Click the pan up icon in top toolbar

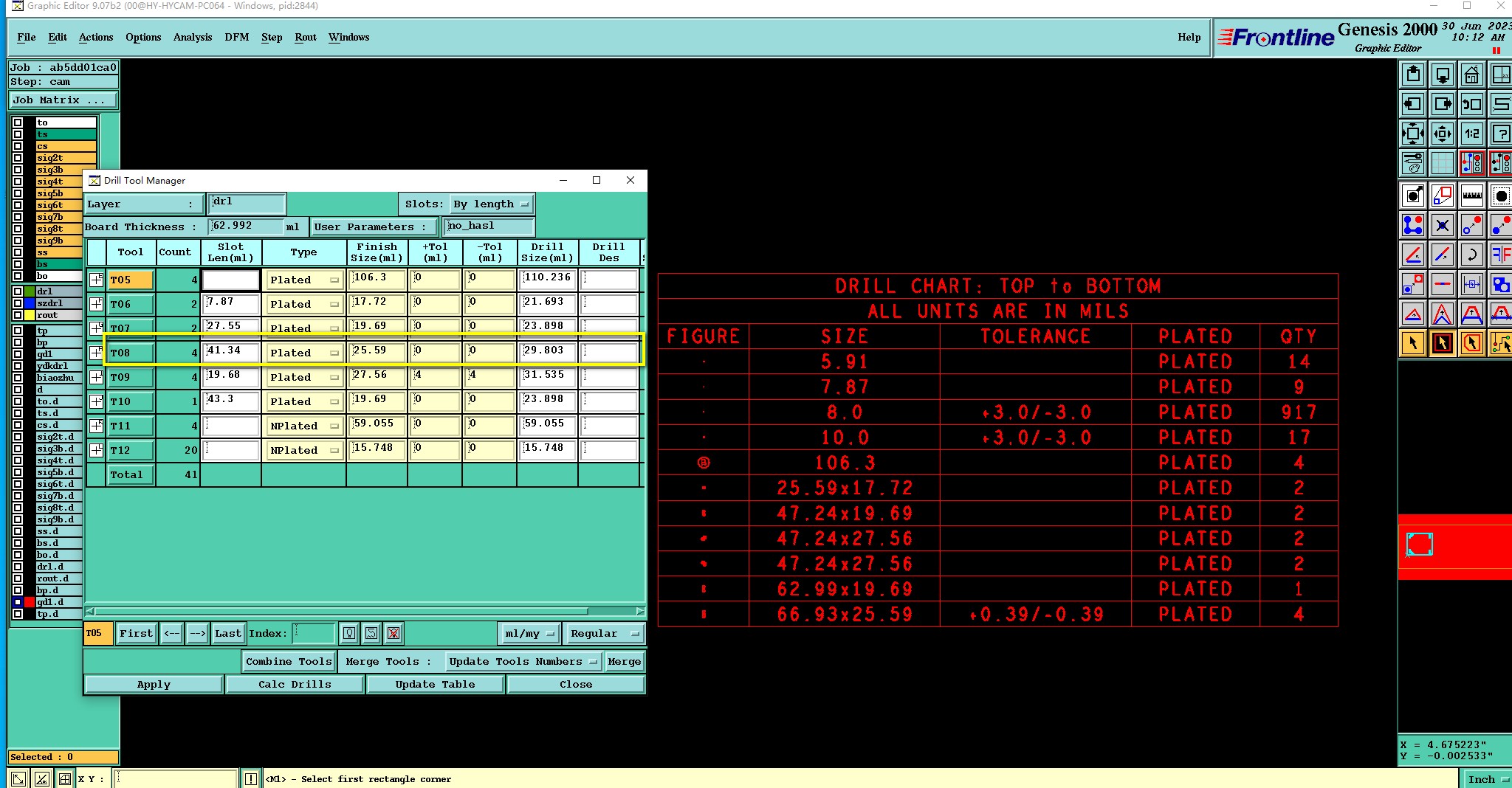click(x=1413, y=75)
